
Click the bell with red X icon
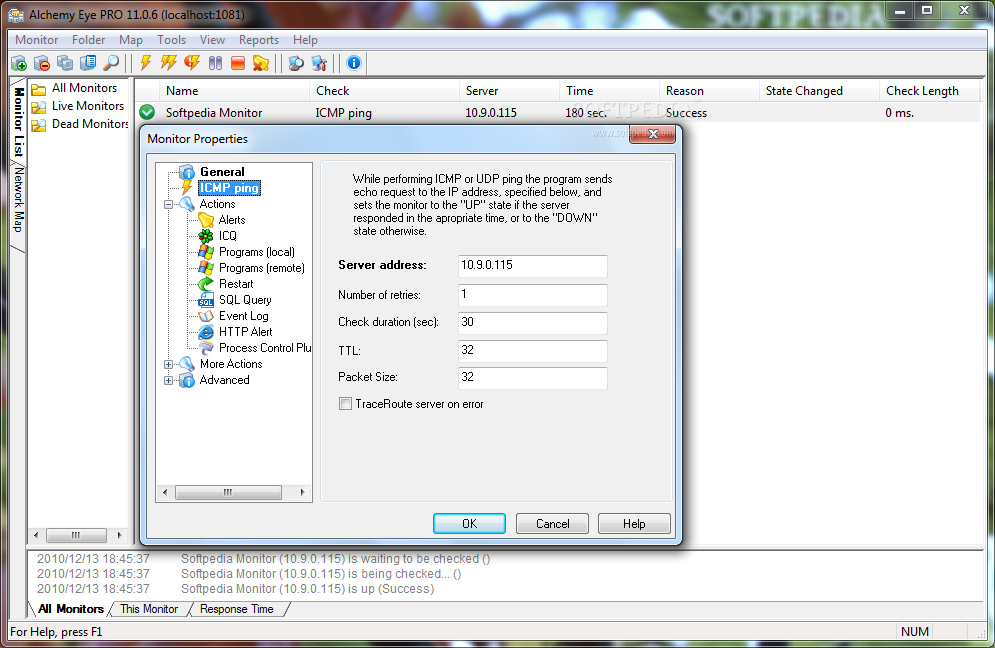click(x=261, y=63)
